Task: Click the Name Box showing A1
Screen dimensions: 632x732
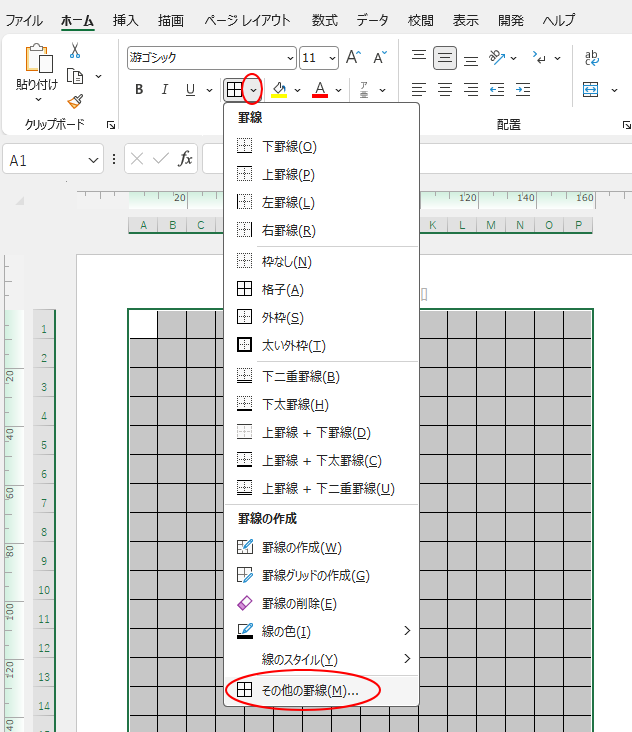Action: click(x=53, y=160)
